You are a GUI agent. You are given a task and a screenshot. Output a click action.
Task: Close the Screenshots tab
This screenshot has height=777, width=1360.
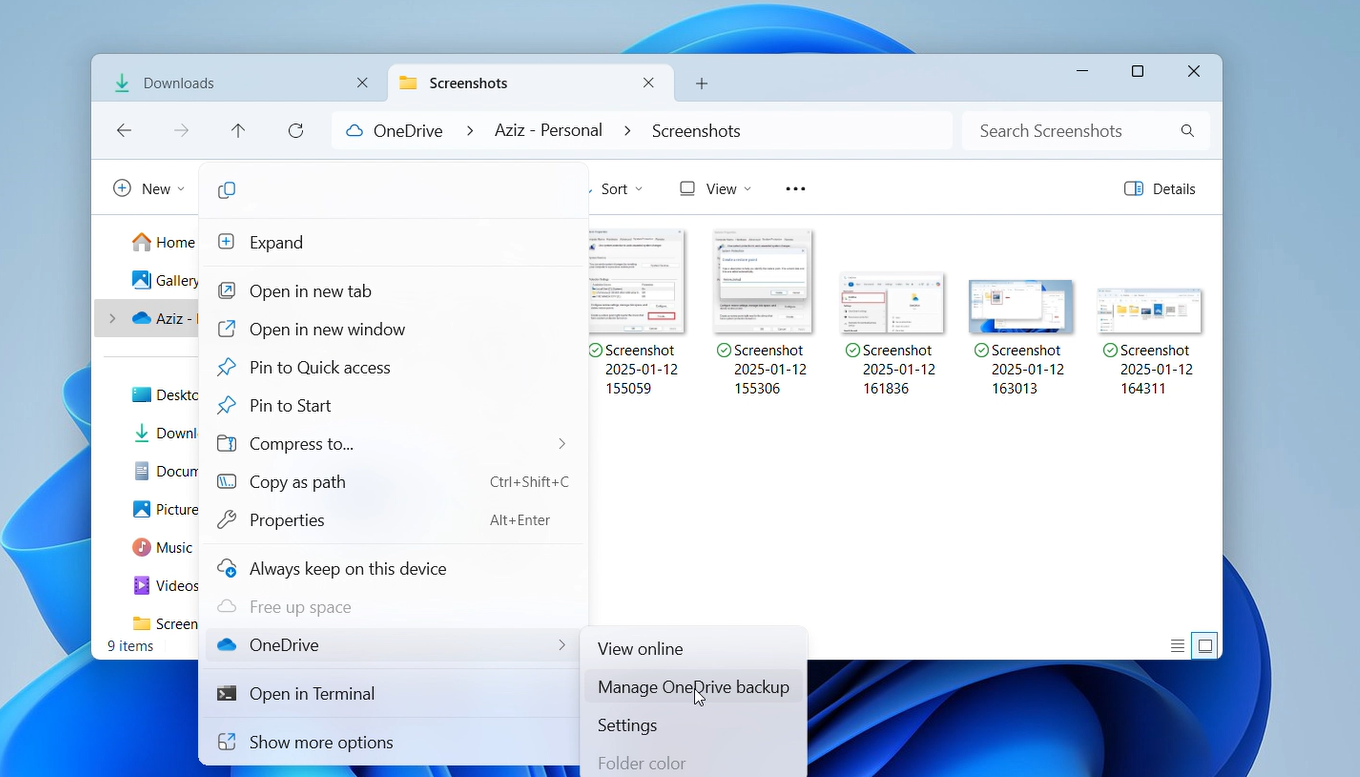tap(649, 83)
